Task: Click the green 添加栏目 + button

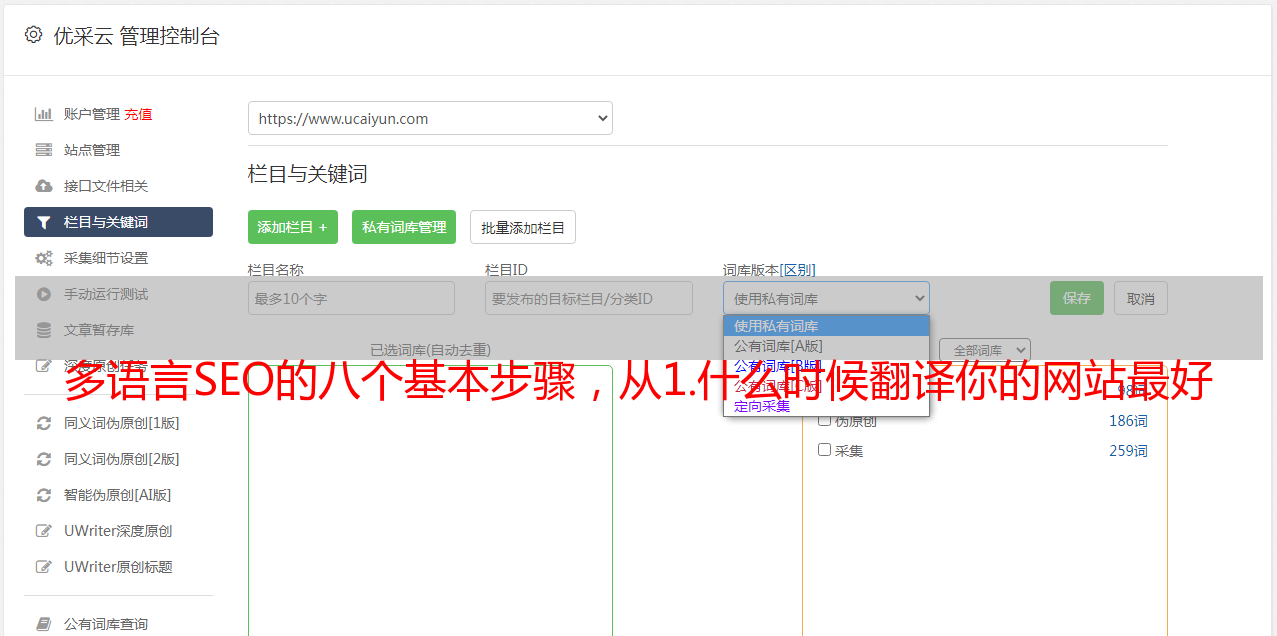Action: (x=293, y=227)
